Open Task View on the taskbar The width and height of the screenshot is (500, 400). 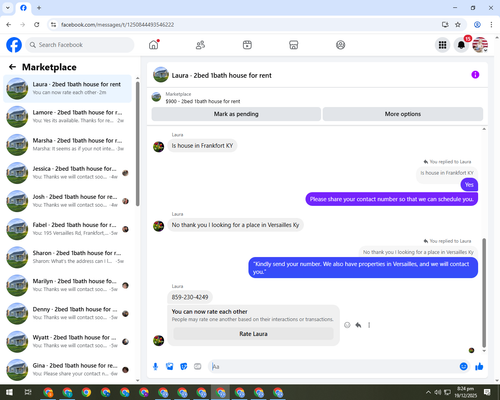point(28,392)
